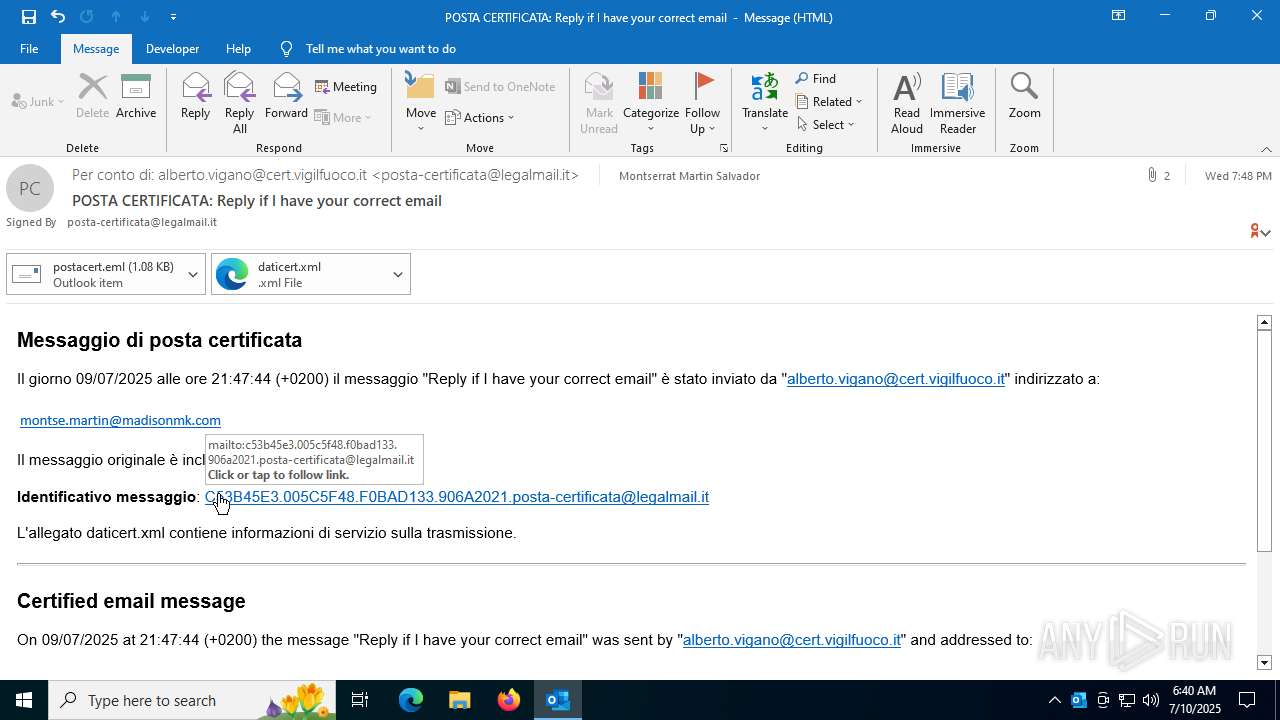The width and height of the screenshot is (1280, 720).
Task: Open Task View from the taskbar
Action: pyautogui.click(x=360, y=700)
